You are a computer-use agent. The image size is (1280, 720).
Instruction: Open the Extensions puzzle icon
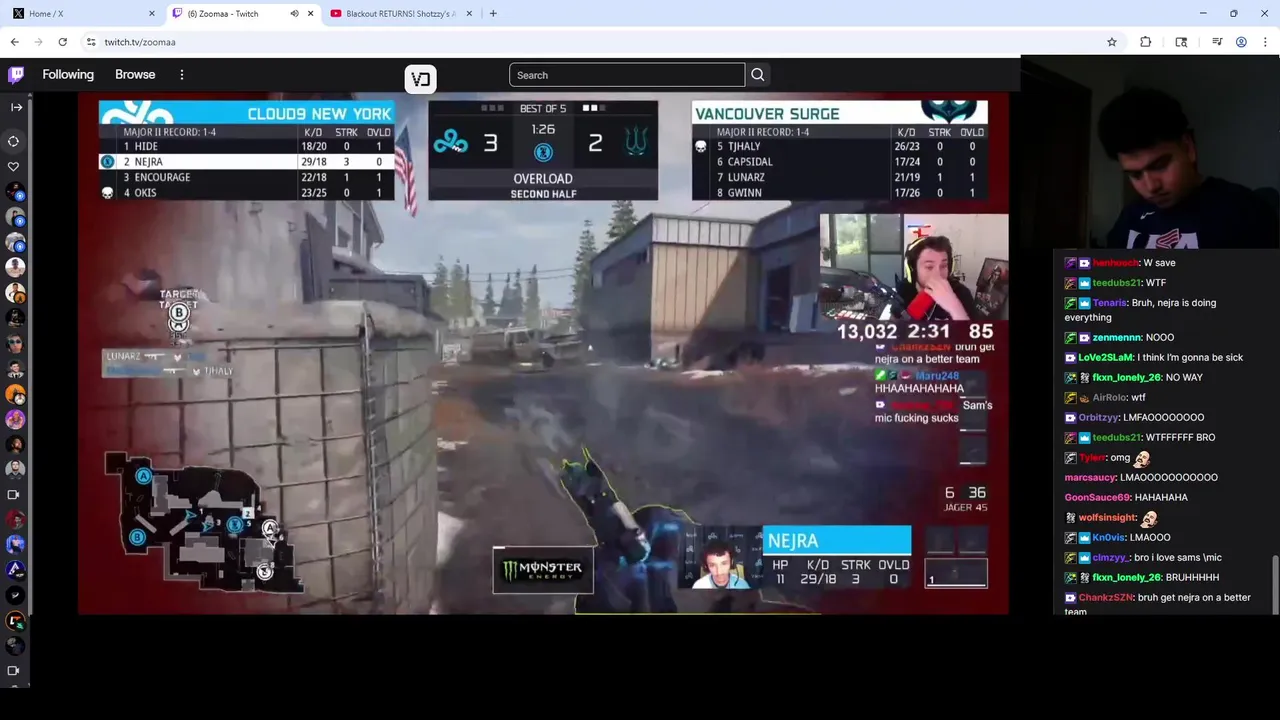[x=1145, y=42]
